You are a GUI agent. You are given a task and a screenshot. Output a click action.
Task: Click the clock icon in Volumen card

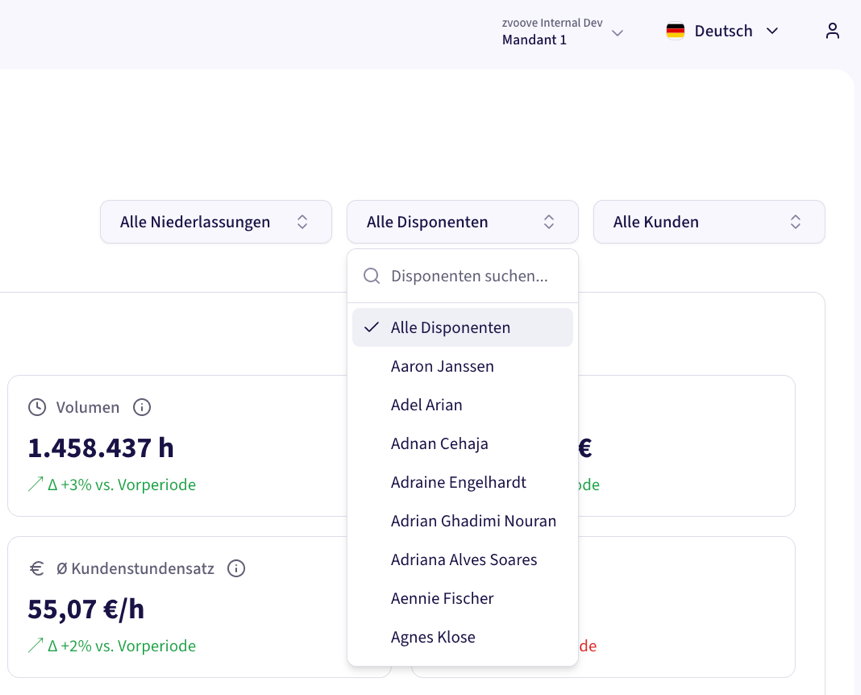[37, 407]
